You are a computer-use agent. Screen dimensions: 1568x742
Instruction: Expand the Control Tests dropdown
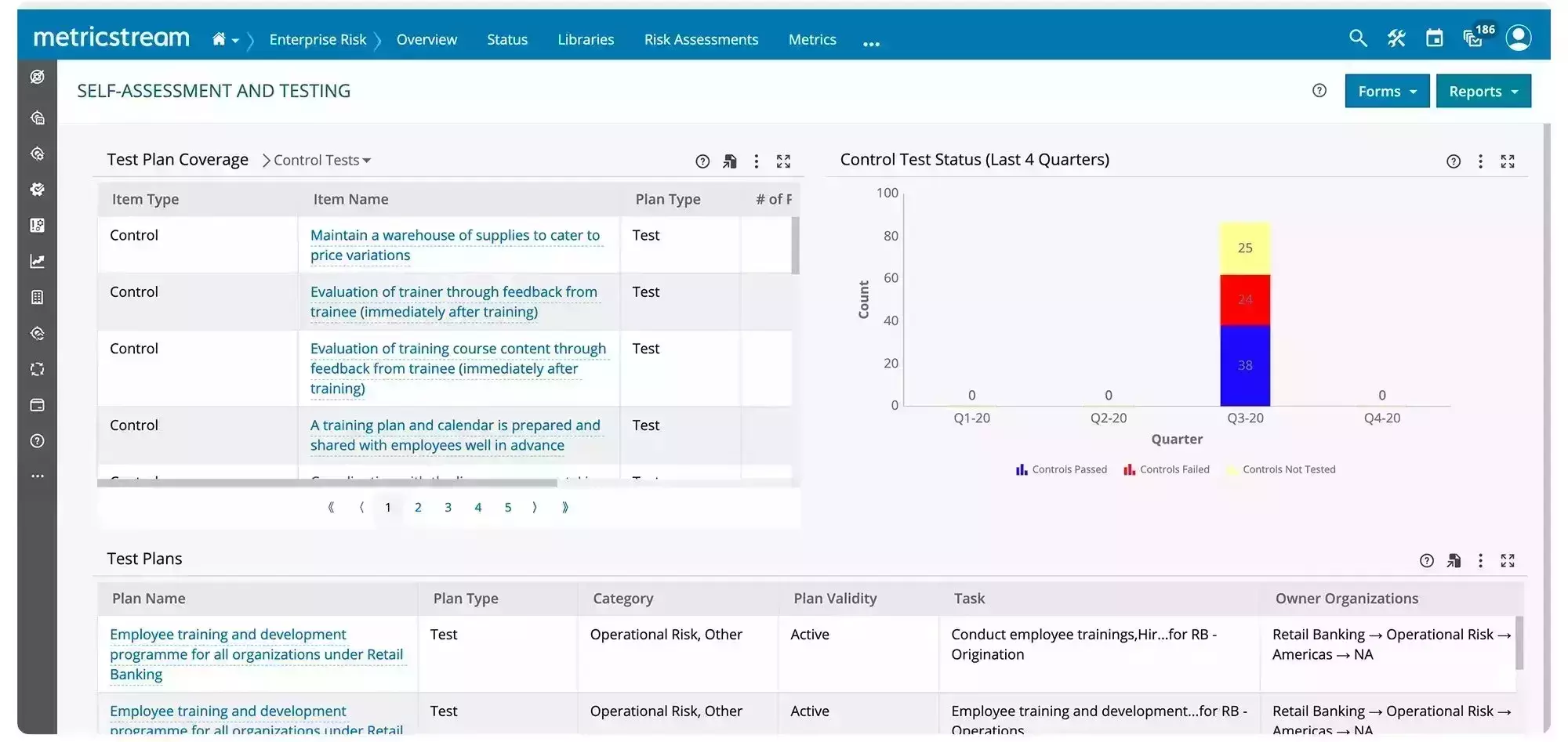tap(321, 161)
